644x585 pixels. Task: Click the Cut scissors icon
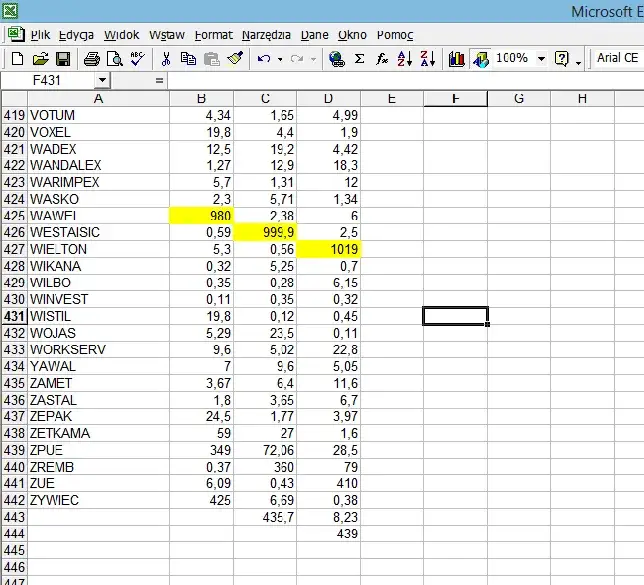[166, 59]
